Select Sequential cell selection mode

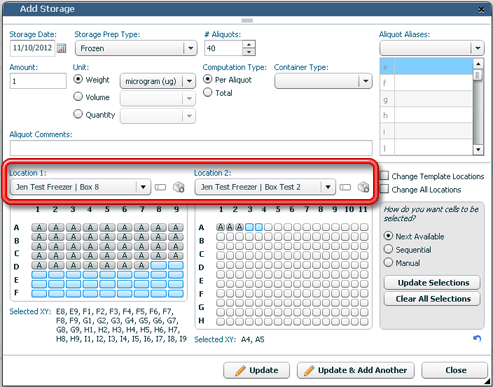pyautogui.click(x=388, y=249)
